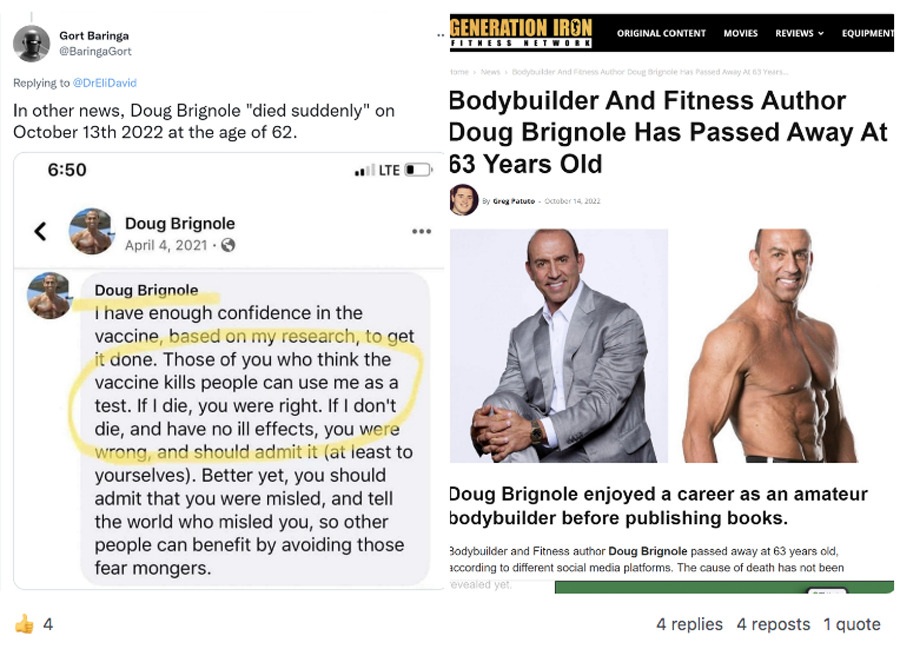Open the 1 quote link
Screen dimensions: 900x649
[852, 624]
